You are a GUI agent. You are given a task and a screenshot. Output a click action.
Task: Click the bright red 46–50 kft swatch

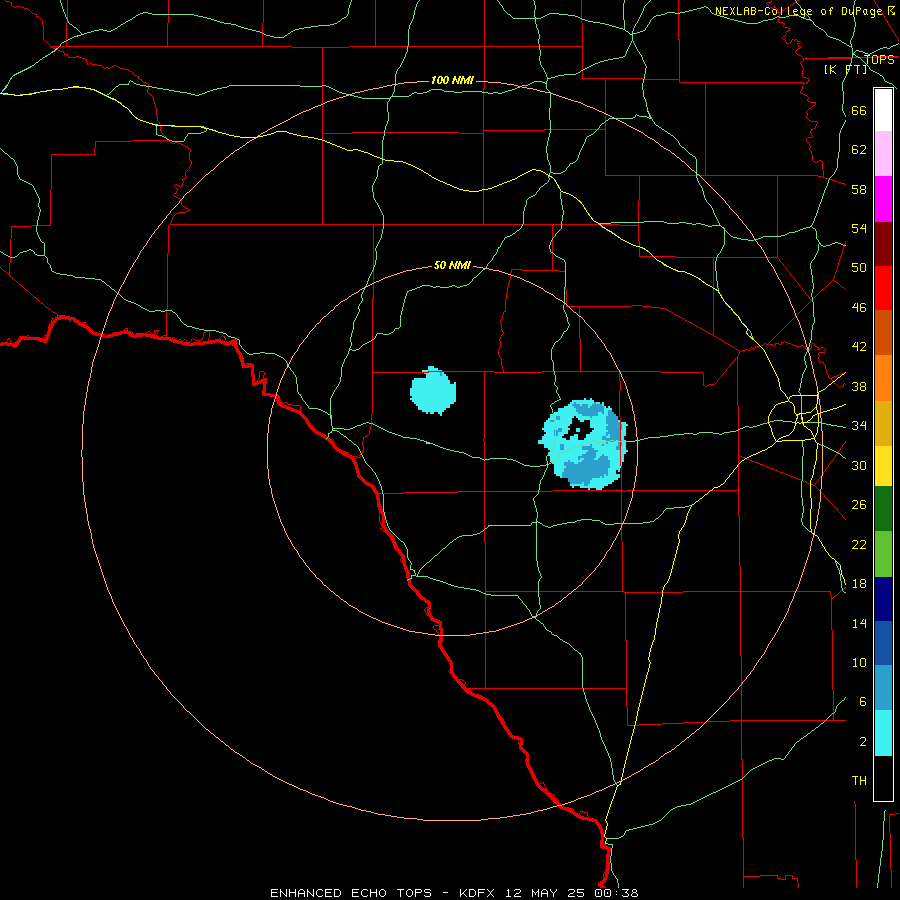[x=883, y=288]
